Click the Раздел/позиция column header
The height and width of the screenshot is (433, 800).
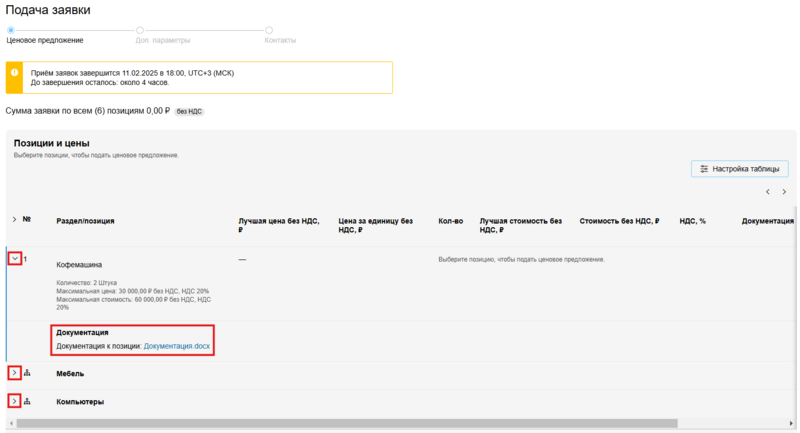pyautogui.click(x=85, y=219)
